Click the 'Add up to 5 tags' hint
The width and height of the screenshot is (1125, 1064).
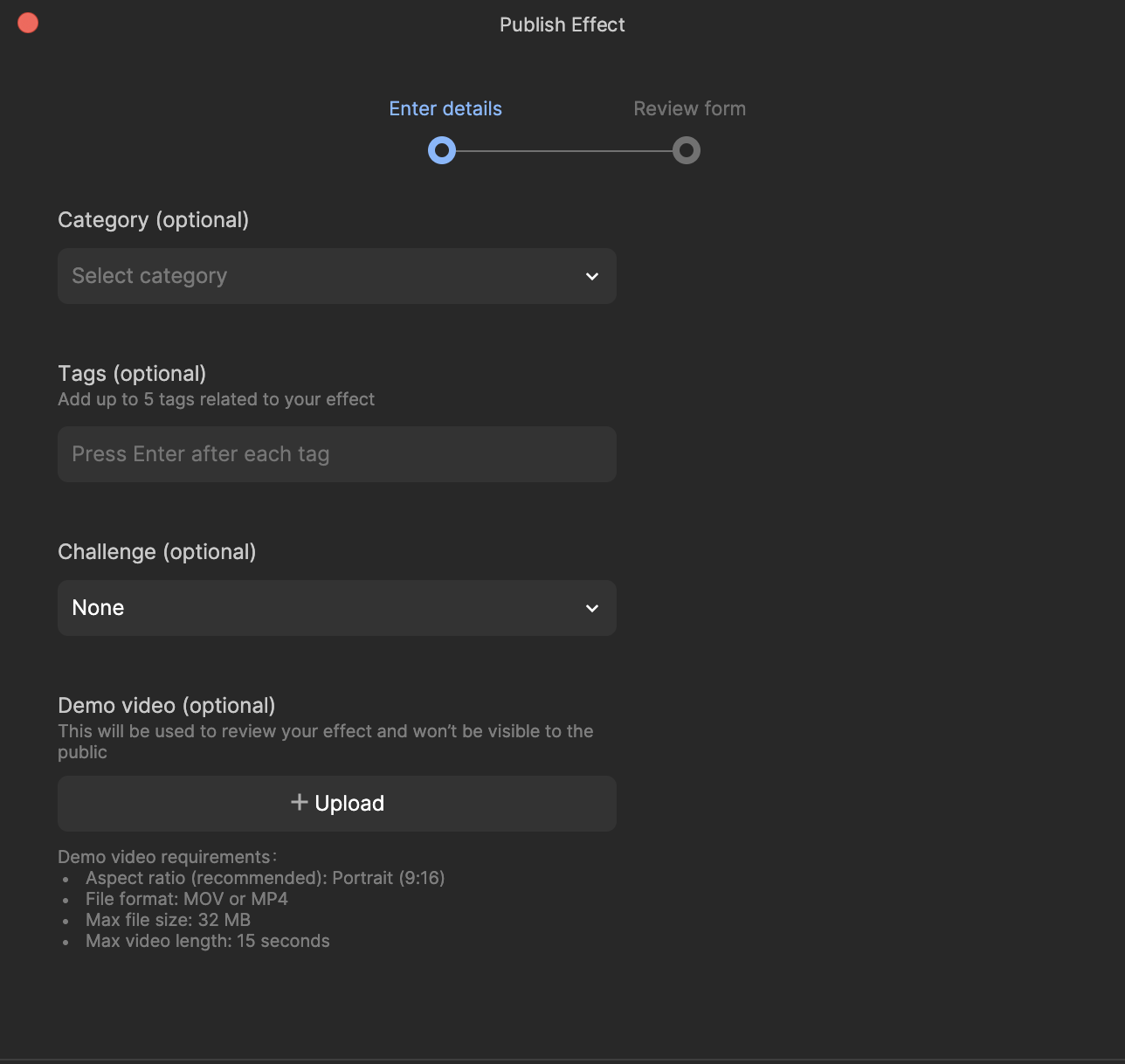point(216,399)
